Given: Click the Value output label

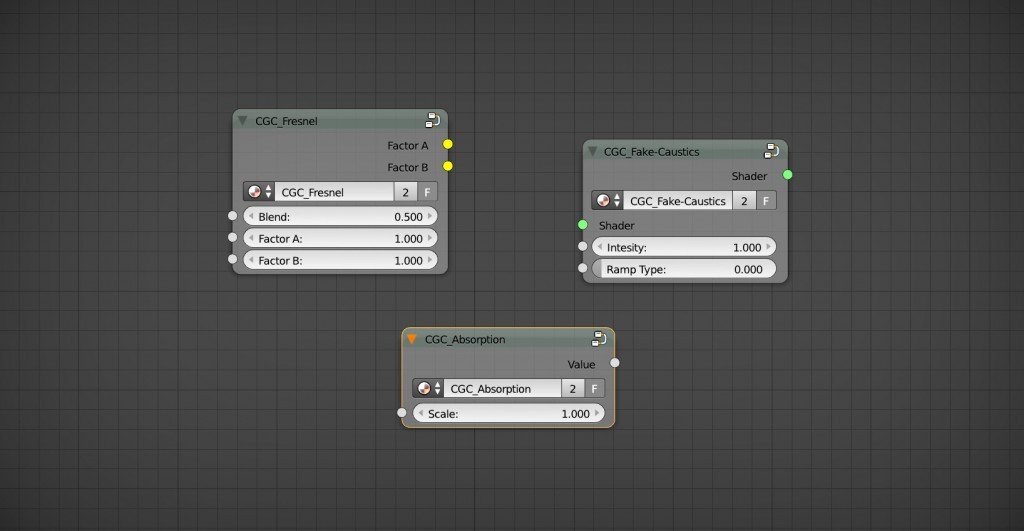Looking at the screenshot, I should pyautogui.click(x=581, y=364).
